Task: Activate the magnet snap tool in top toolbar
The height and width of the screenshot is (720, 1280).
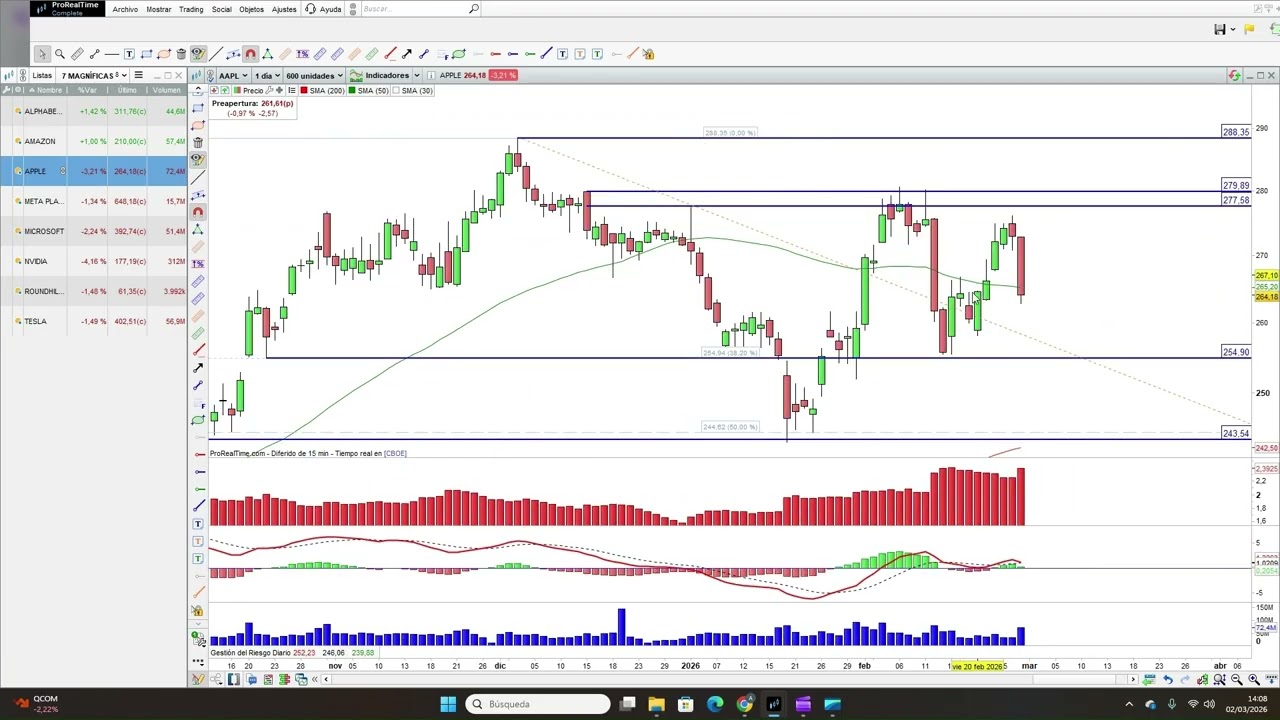Action: pyautogui.click(x=250, y=54)
